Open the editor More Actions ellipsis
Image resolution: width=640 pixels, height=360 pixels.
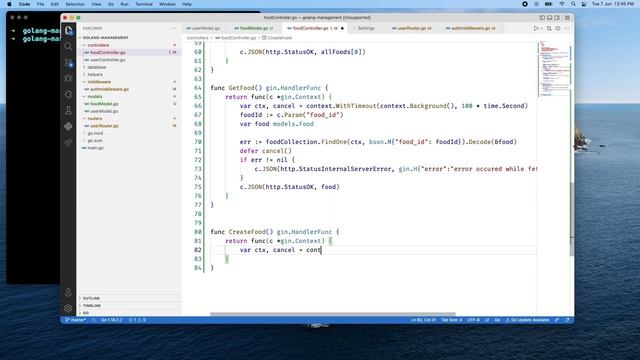[567, 28]
